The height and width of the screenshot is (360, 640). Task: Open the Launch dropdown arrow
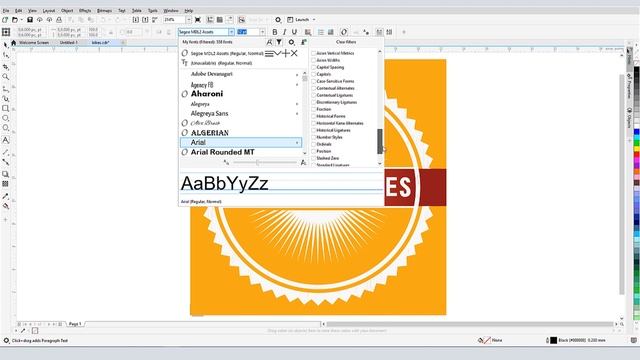coord(314,20)
